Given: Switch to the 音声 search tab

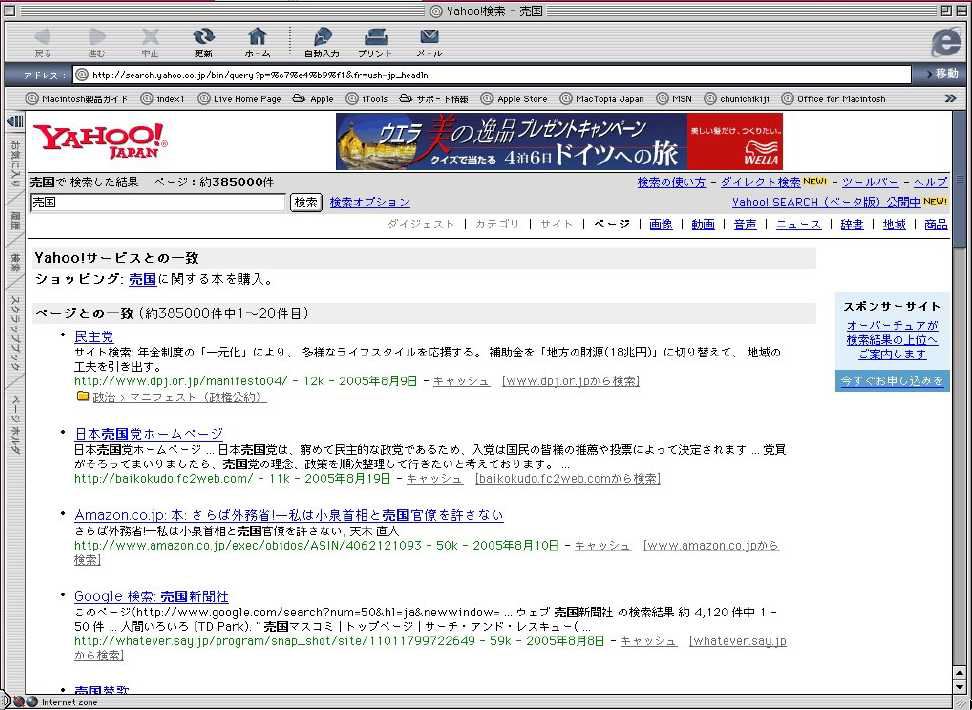Looking at the screenshot, I should point(745,224).
